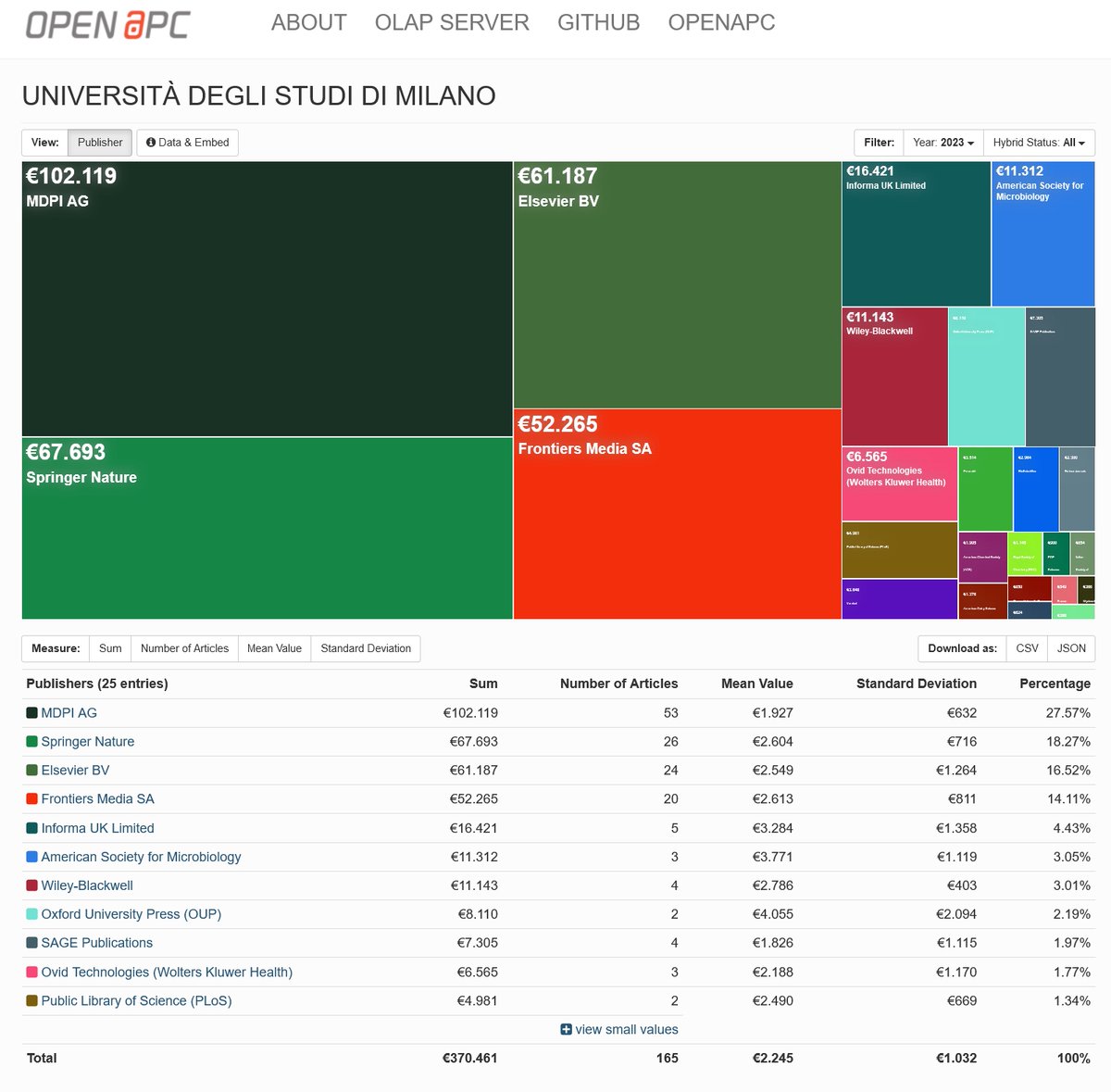The height and width of the screenshot is (1092, 1111).
Task: Open the GITHUB navigation link
Action: pyautogui.click(x=599, y=22)
